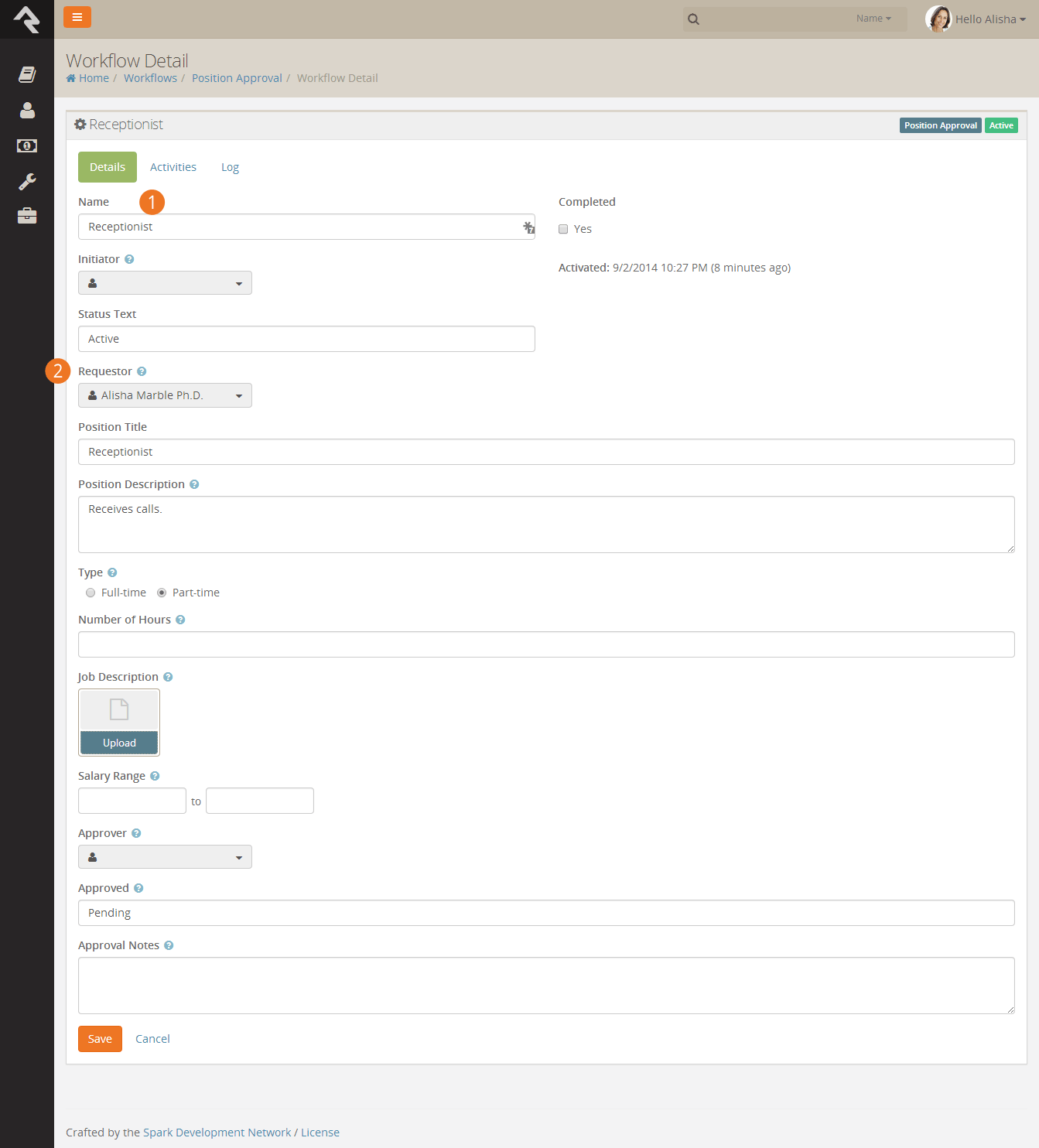Switch to the Activities tab
The width and height of the screenshot is (1039, 1148).
coord(173,167)
